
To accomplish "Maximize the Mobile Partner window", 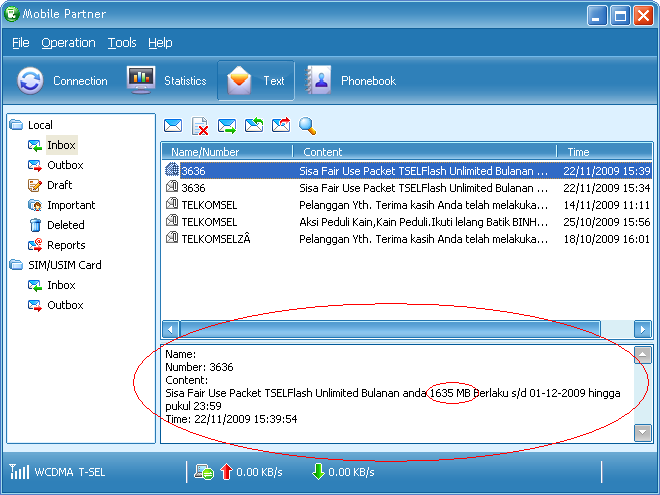I will coord(620,16).
